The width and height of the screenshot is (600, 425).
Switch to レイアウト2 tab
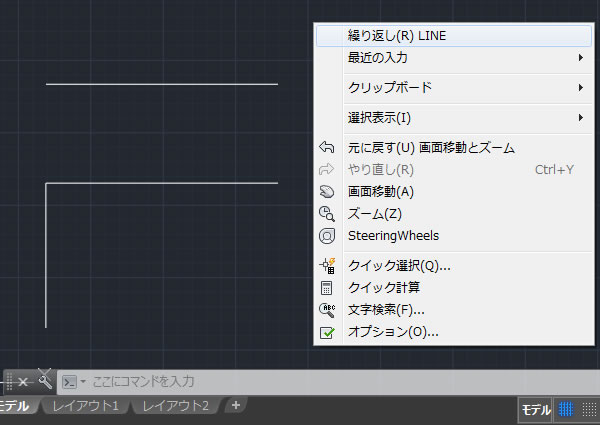click(176, 406)
